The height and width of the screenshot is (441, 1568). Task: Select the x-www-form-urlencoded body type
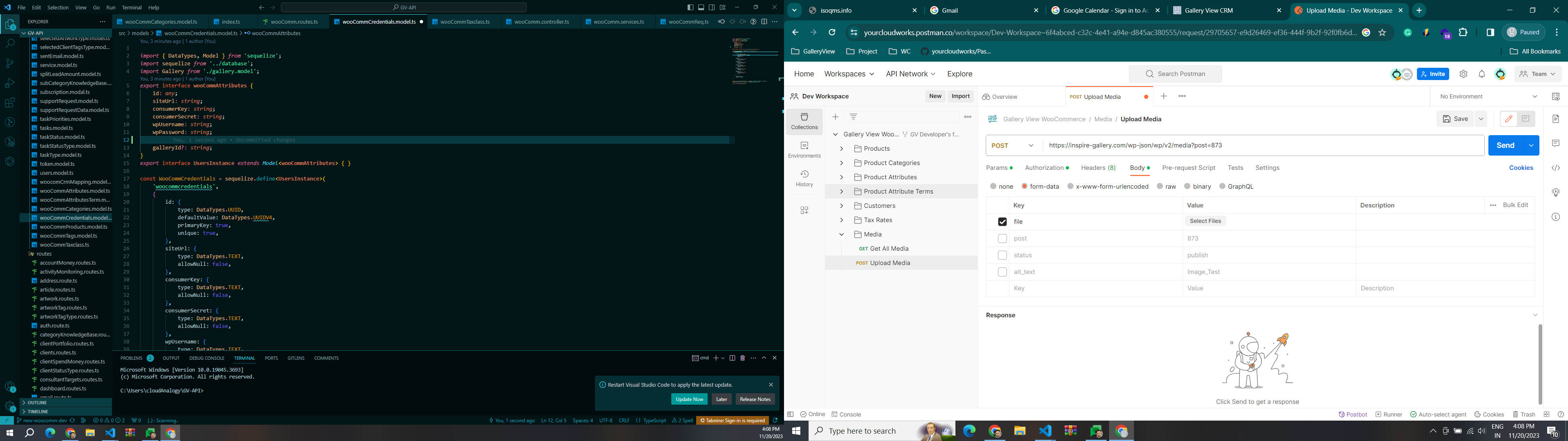1070,186
